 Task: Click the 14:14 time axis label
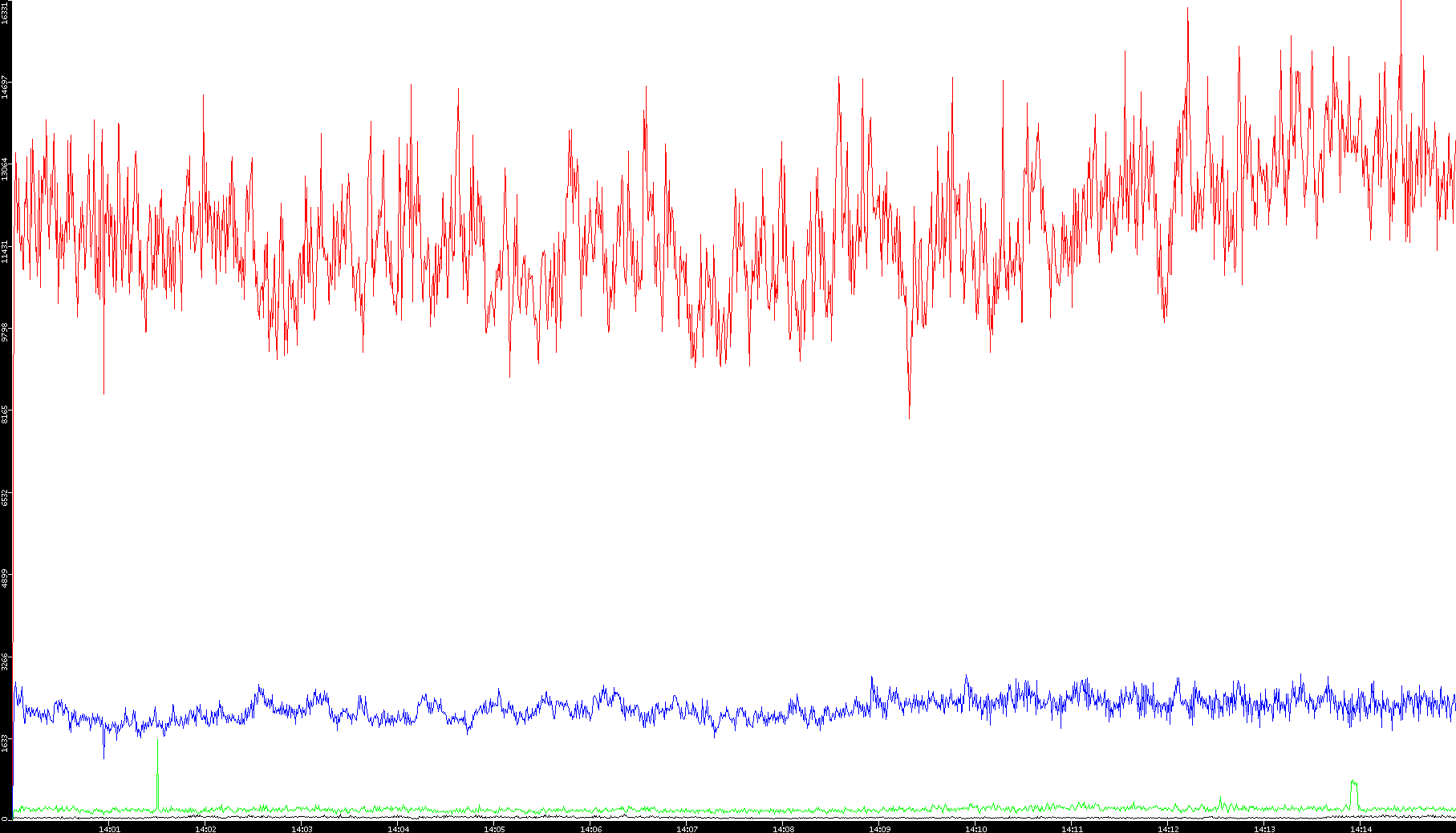[x=1361, y=829]
